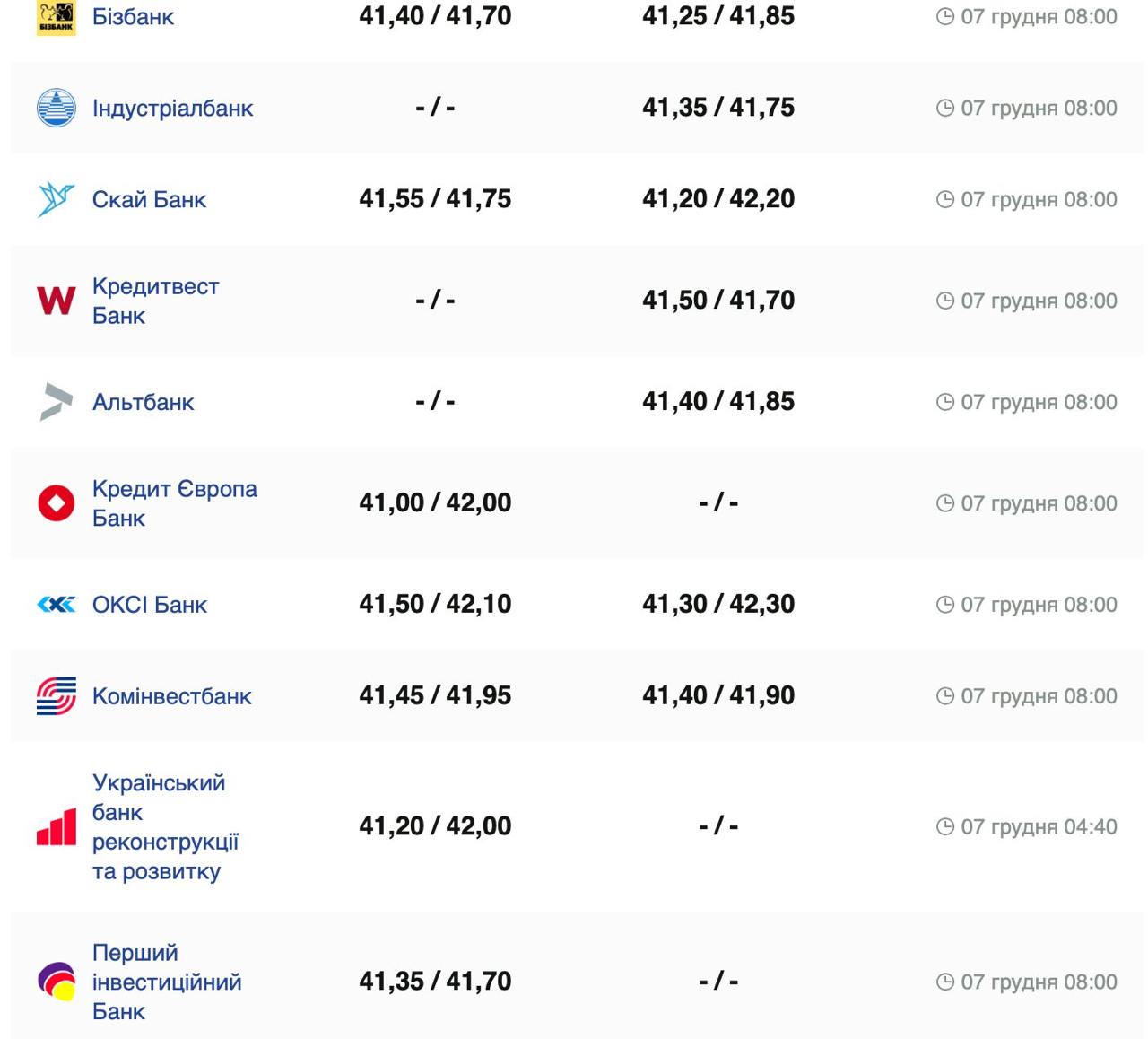Image resolution: width=1148 pixels, height=1039 pixels.
Task: Click the Скай Банк bird logo
Action: pyautogui.click(x=56, y=199)
